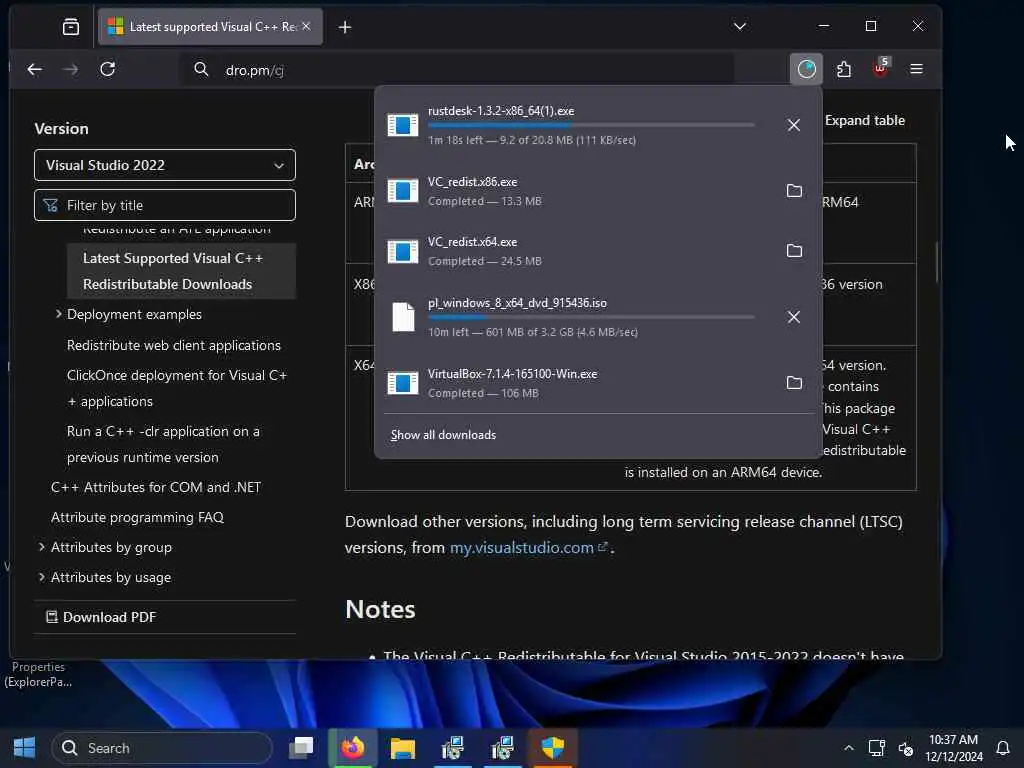Click the Notes heading
The width and height of the screenshot is (1024, 768).
coord(380,609)
